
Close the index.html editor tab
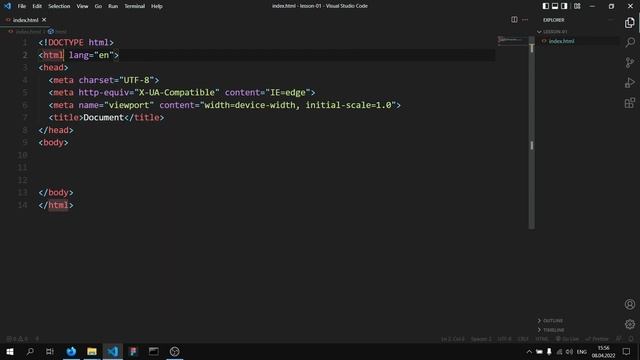(44, 20)
